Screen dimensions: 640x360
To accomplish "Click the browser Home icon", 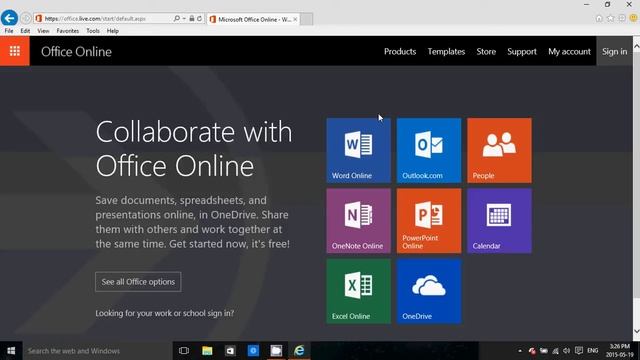I will (599, 18).
